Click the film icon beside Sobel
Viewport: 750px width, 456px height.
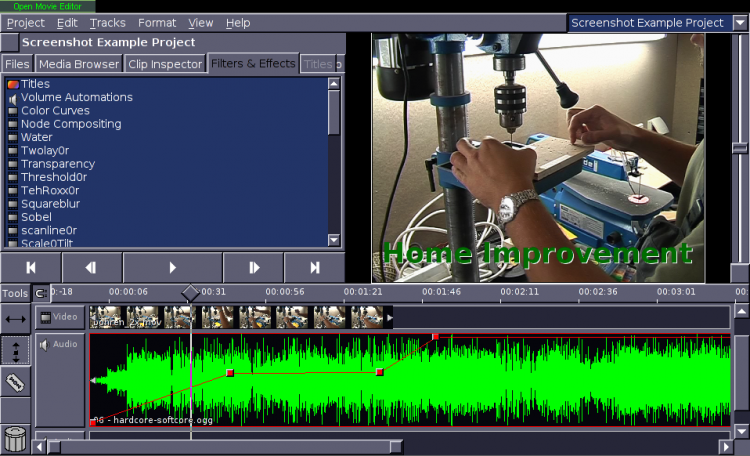coord(13,217)
